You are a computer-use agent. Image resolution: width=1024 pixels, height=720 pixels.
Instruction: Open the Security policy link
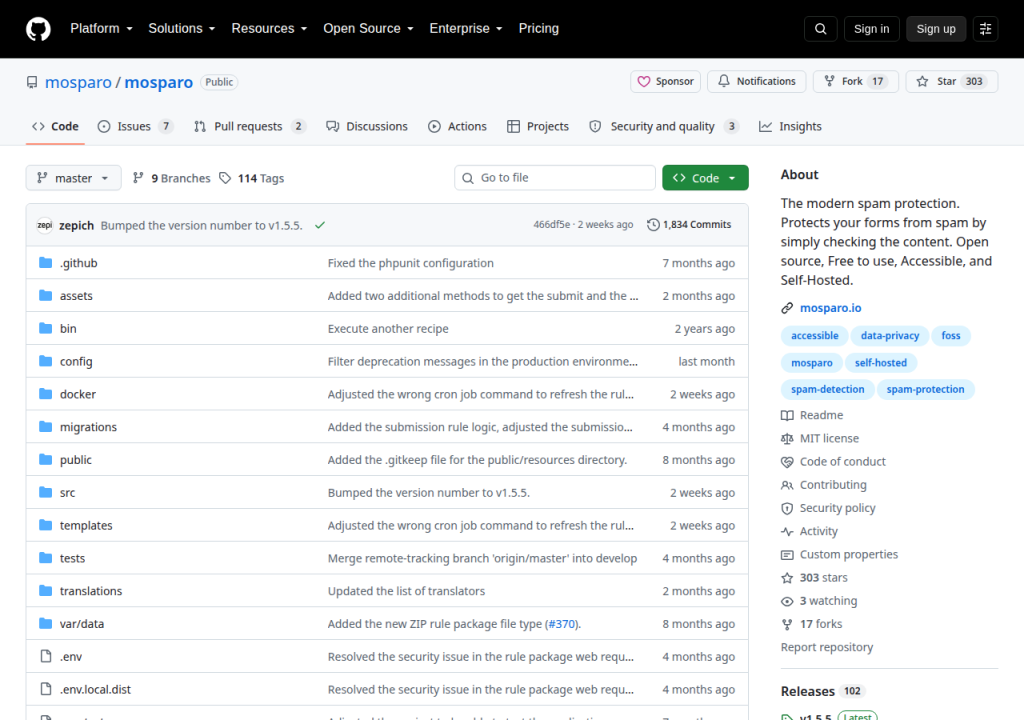tap(828, 508)
